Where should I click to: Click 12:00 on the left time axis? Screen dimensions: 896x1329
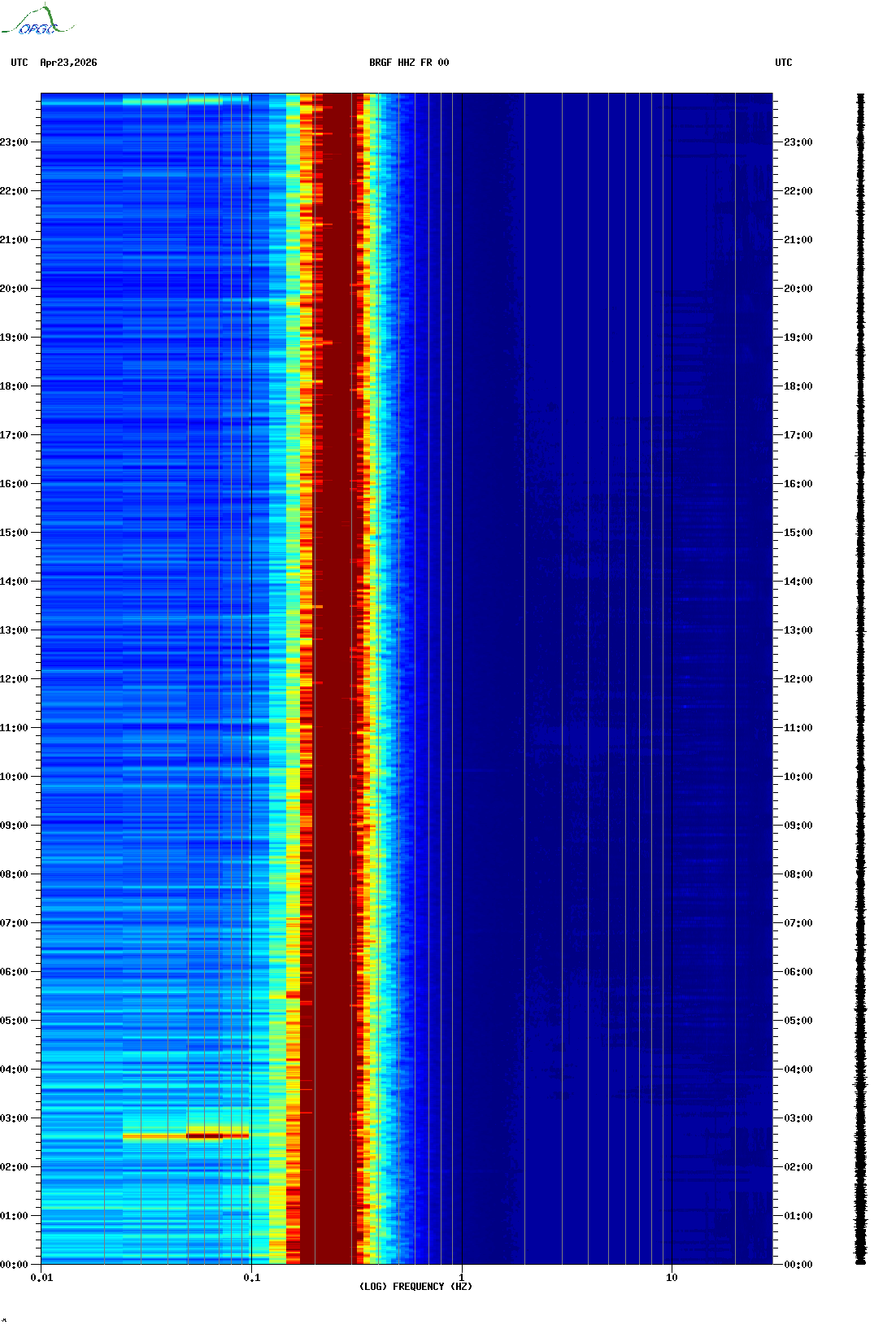click(x=14, y=679)
